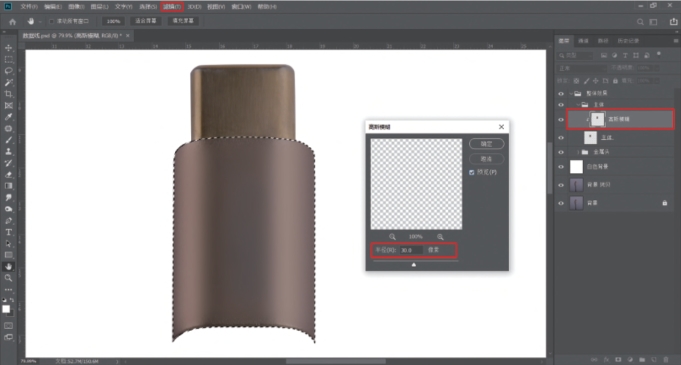Select the Crop tool

[x=8, y=94]
